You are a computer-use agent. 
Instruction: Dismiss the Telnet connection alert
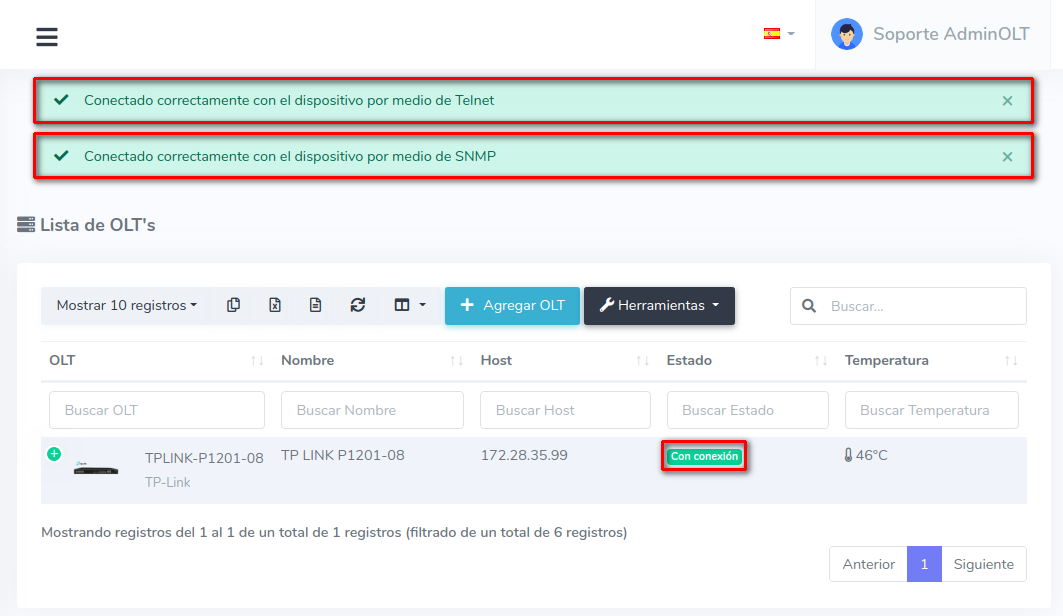tap(1007, 101)
